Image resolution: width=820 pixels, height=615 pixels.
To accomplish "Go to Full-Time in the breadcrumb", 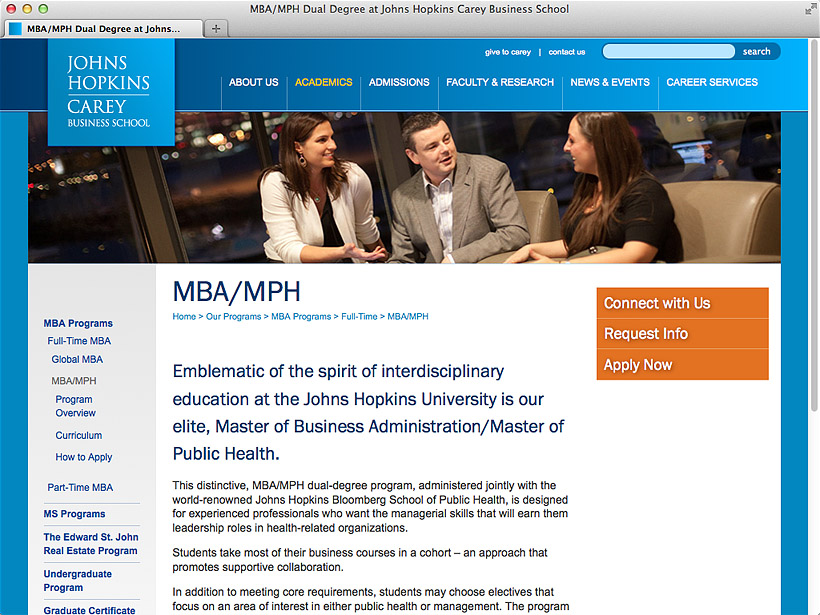I will [x=359, y=316].
